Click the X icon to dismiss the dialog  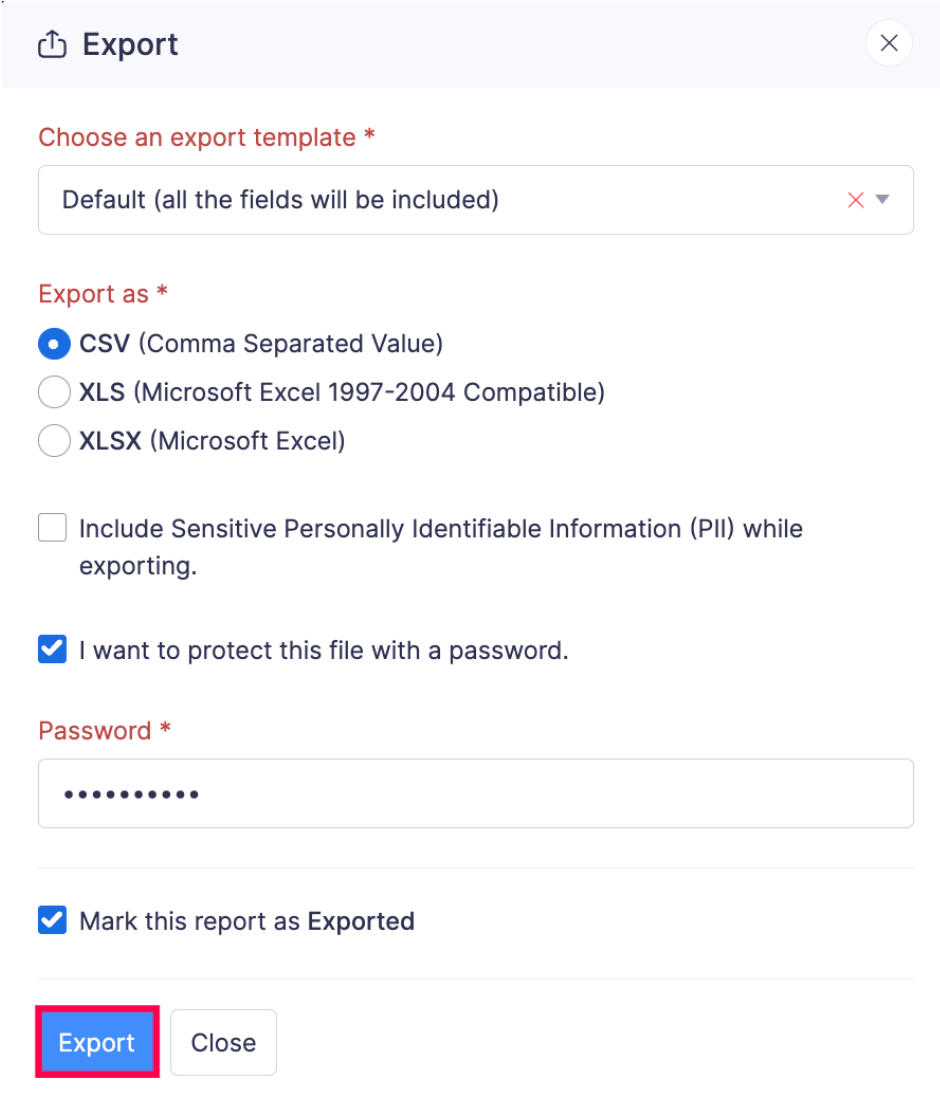point(888,43)
